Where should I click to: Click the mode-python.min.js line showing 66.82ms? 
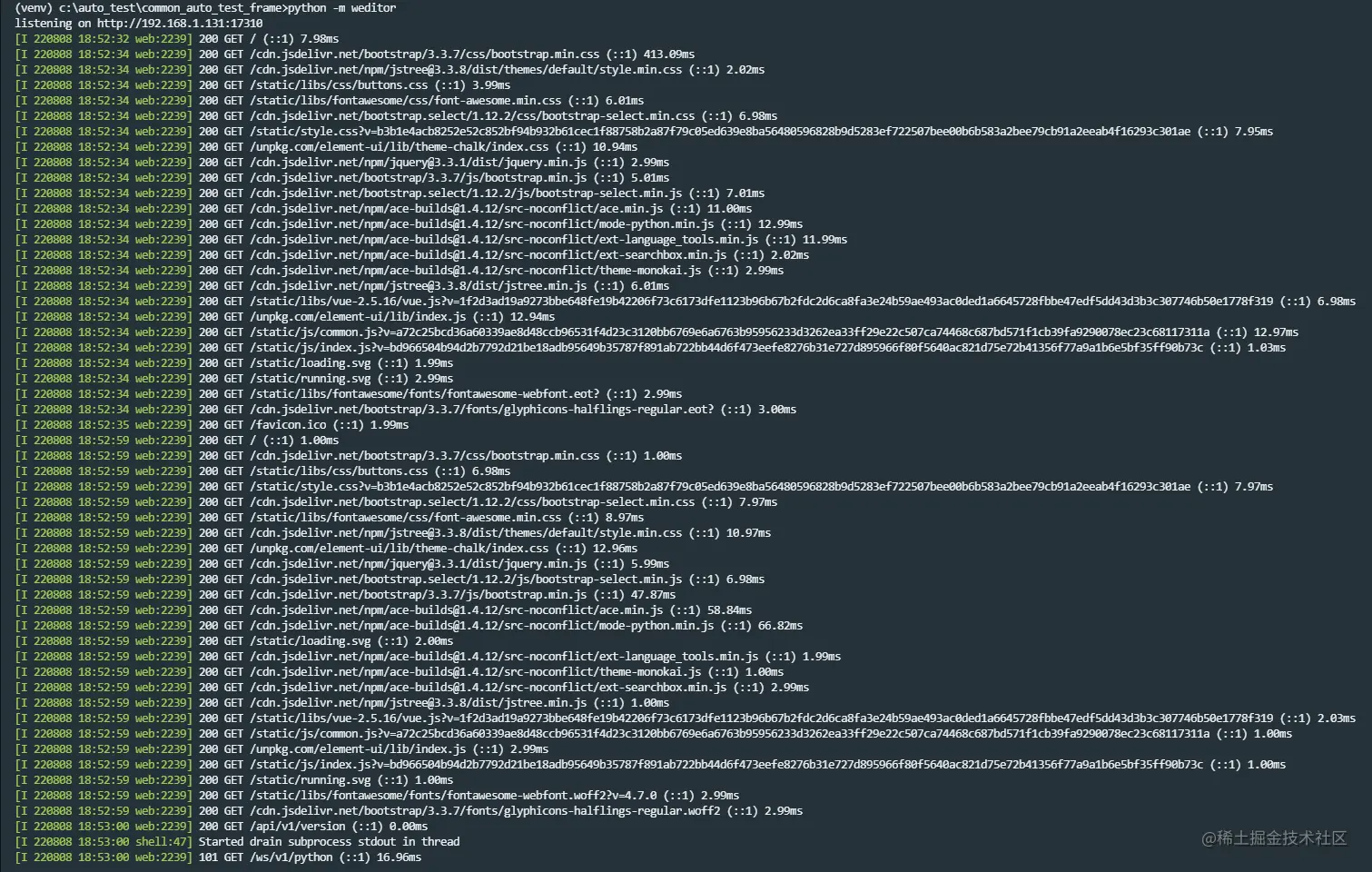[x=409, y=626]
